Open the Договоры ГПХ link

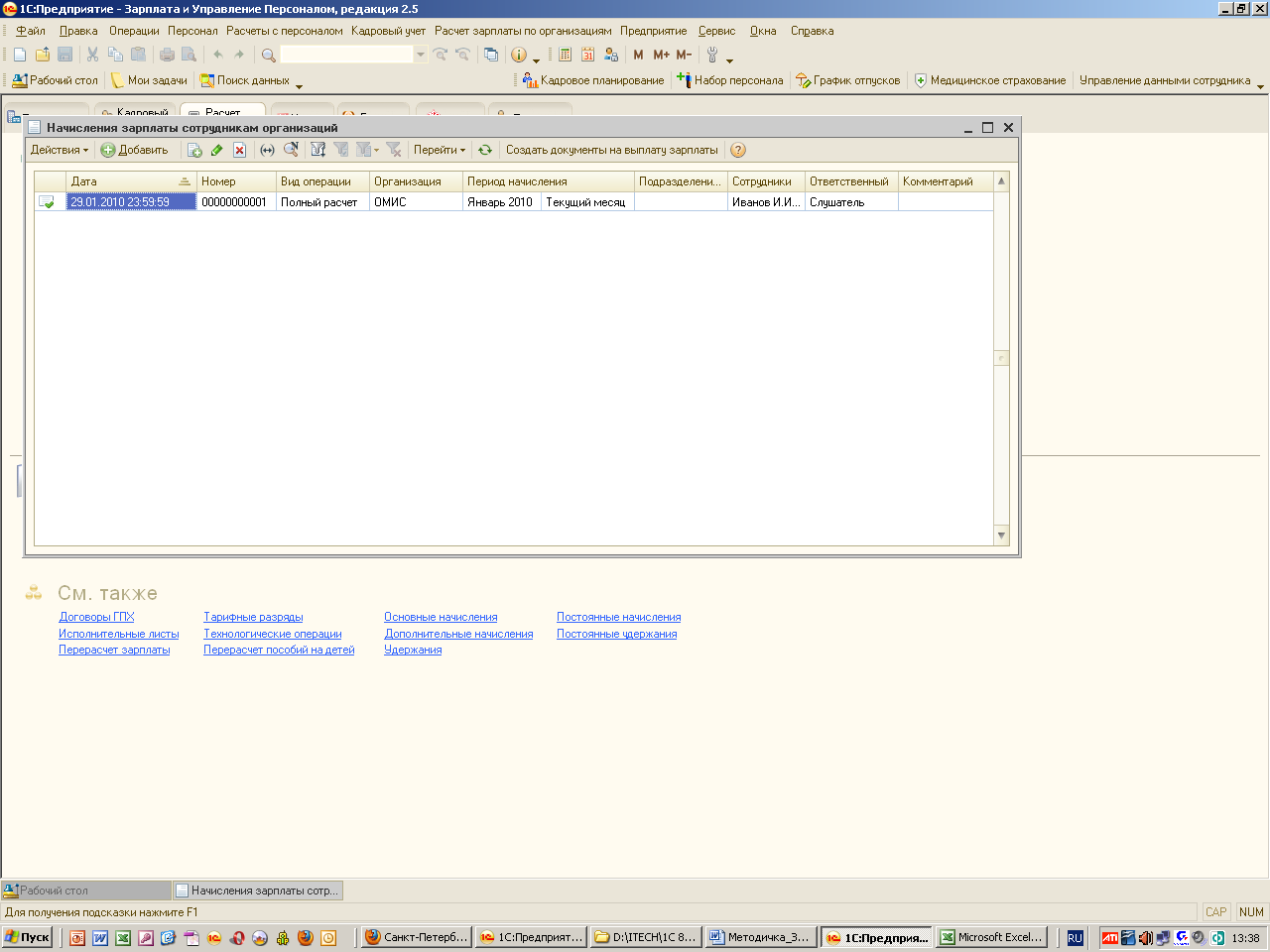tap(96, 617)
